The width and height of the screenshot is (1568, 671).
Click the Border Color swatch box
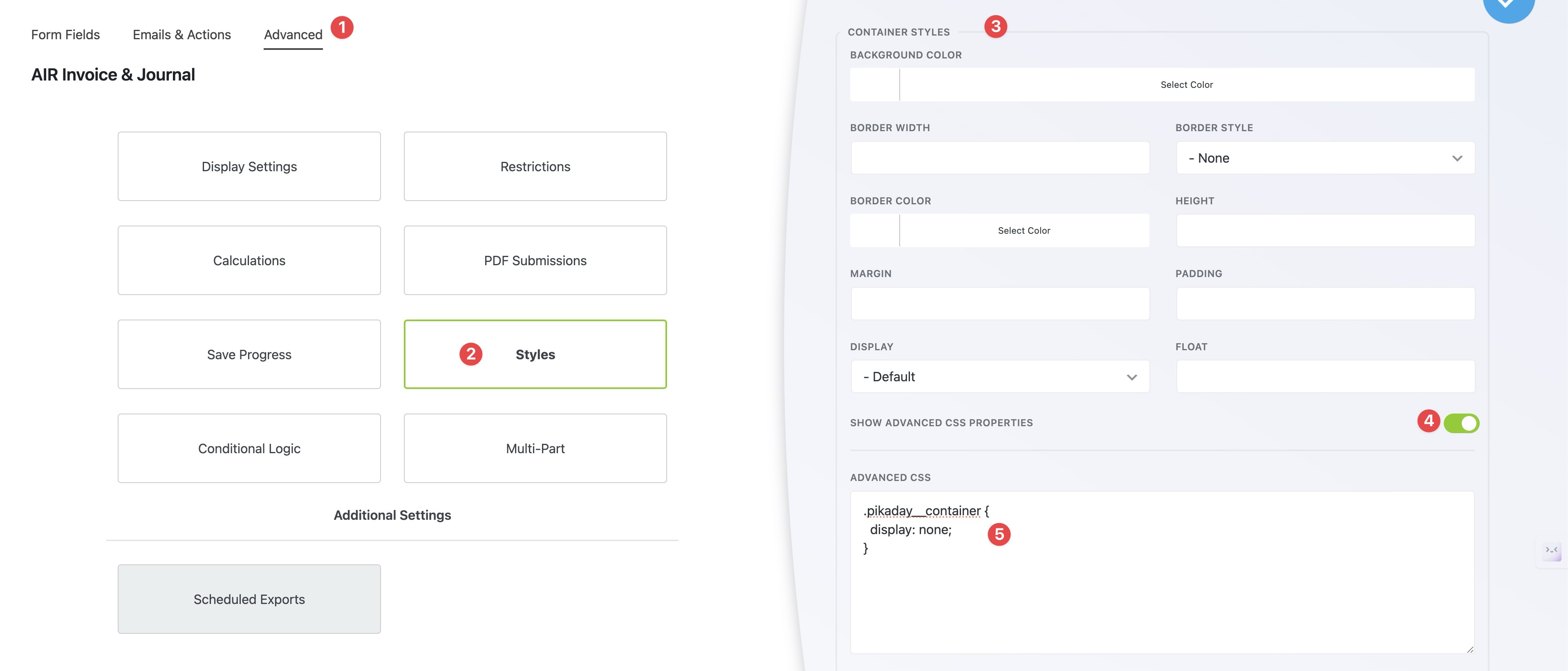click(875, 230)
